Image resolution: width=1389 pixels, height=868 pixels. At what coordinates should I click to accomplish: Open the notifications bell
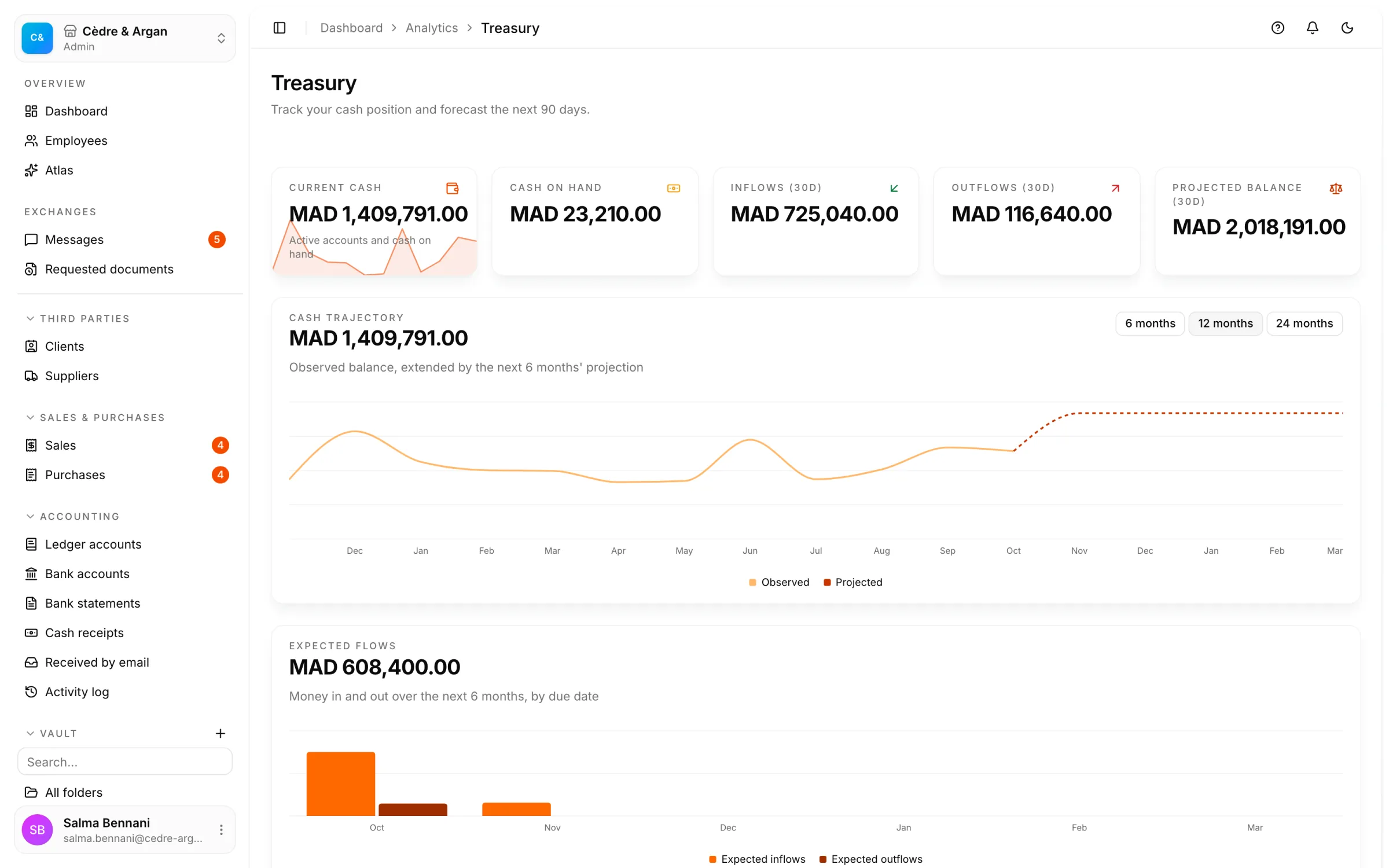pos(1312,28)
